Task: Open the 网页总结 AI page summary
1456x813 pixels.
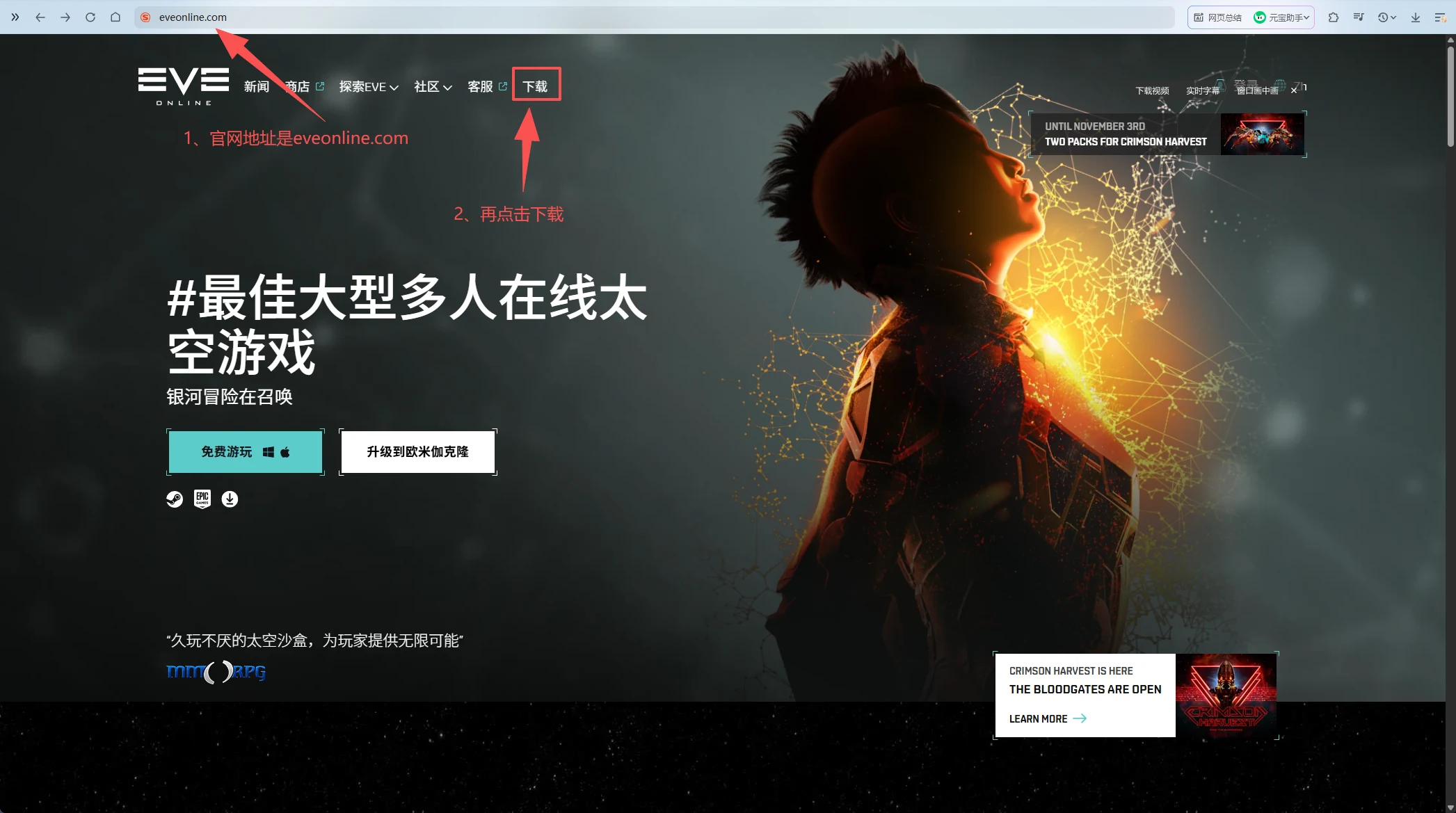Action: click(x=1218, y=17)
